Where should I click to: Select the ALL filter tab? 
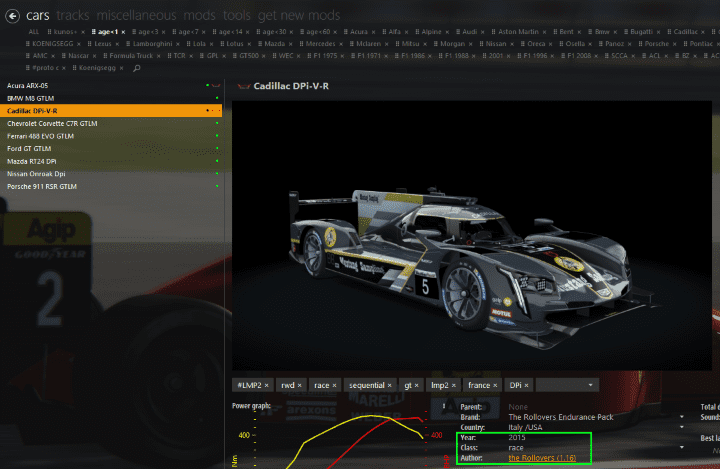point(33,33)
